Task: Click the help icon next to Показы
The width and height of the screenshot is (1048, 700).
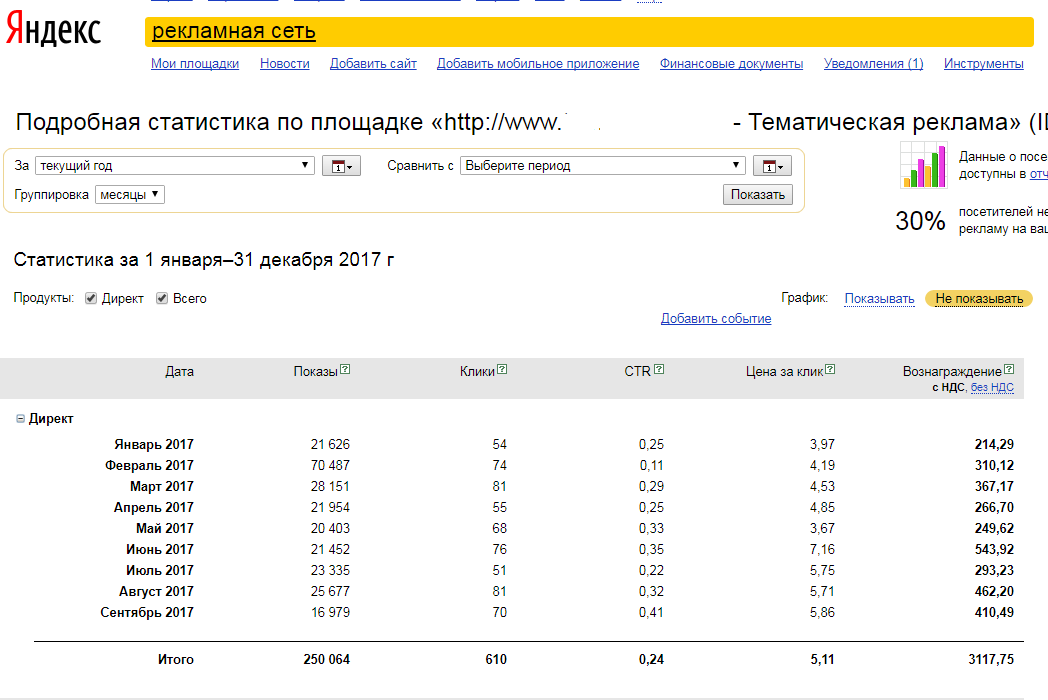Action: (345, 369)
